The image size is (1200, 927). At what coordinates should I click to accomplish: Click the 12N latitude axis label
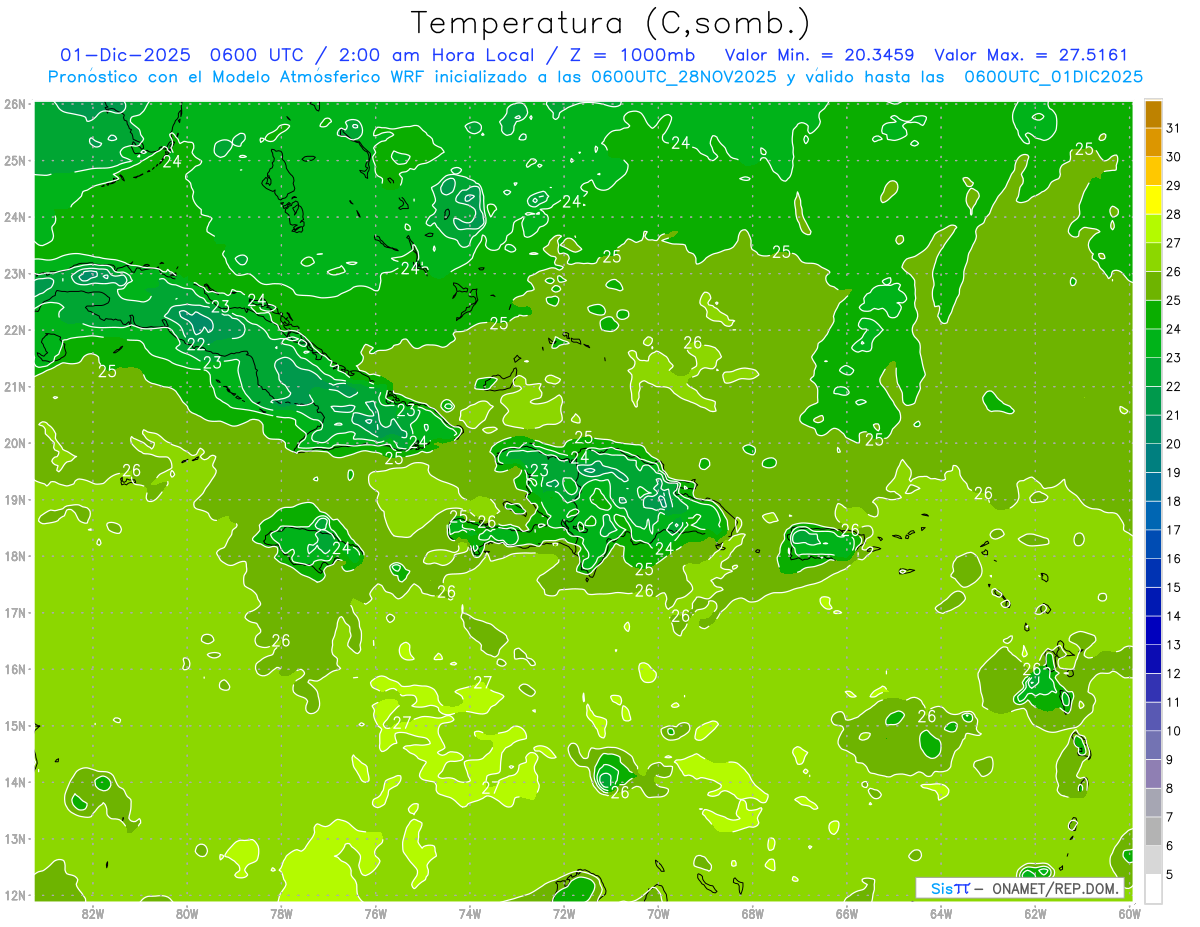coord(14,895)
